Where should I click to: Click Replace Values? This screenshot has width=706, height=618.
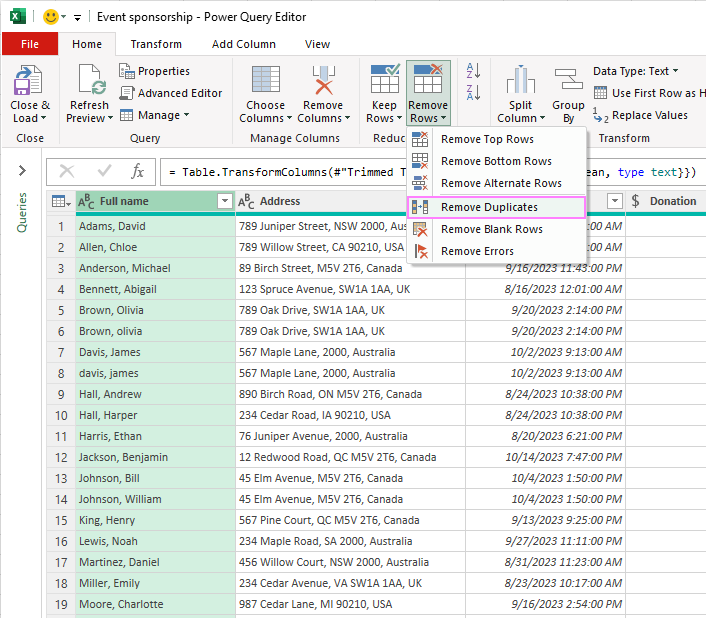640,116
